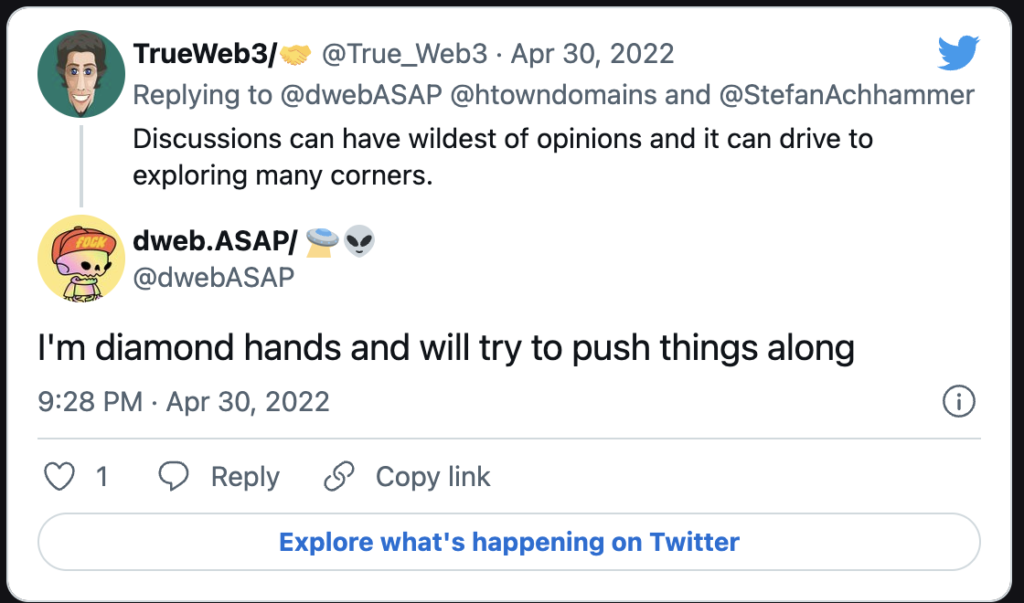Viewport: 1024px width, 603px height.
Task: Click Apr 30, 2022 date beside @True_Web3
Action: click(592, 54)
